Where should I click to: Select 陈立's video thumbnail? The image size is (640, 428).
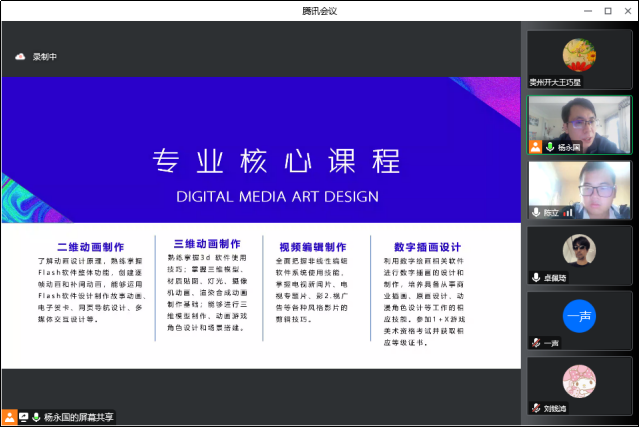click(x=580, y=187)
